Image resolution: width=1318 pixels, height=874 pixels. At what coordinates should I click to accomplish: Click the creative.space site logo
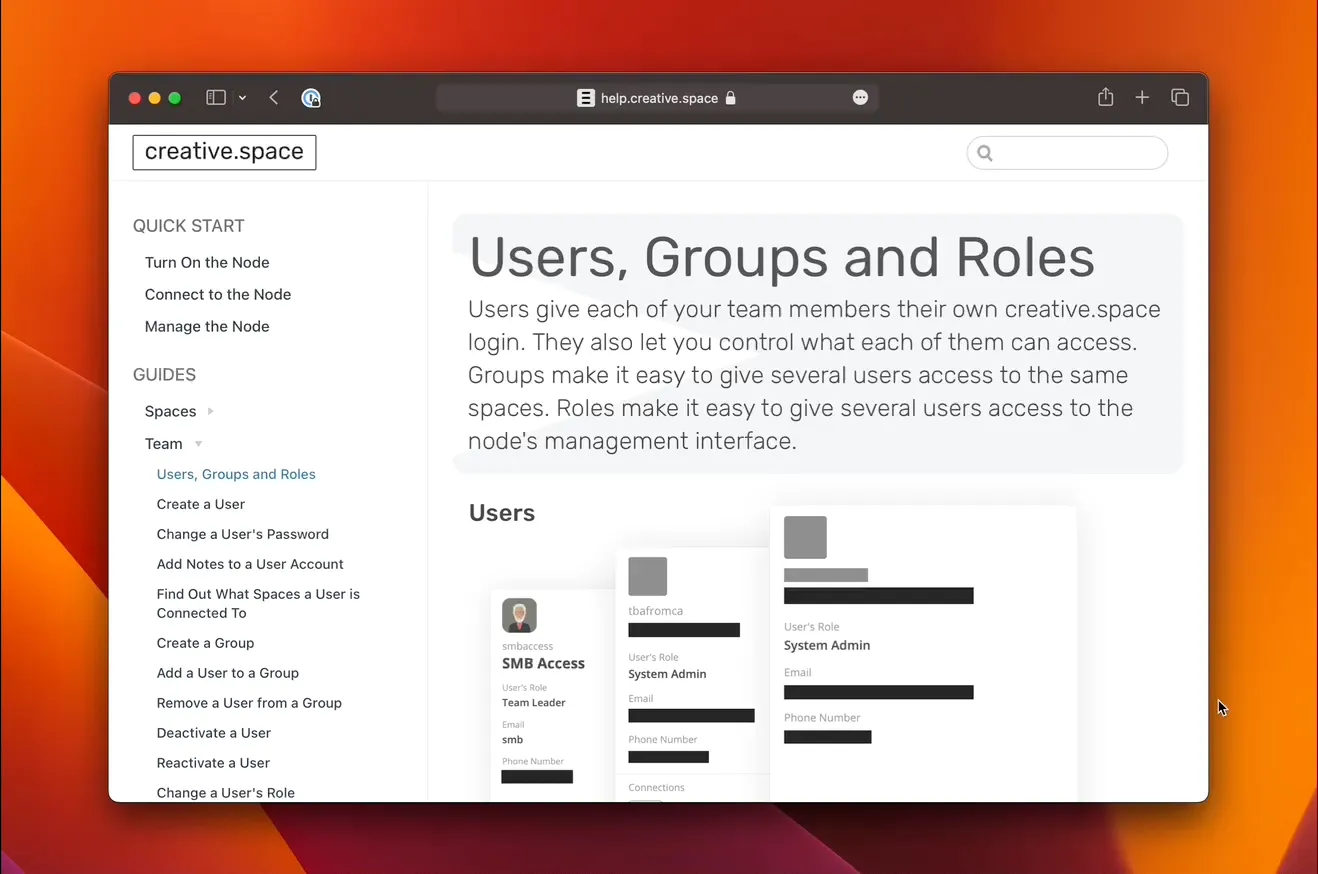[224, 152]
